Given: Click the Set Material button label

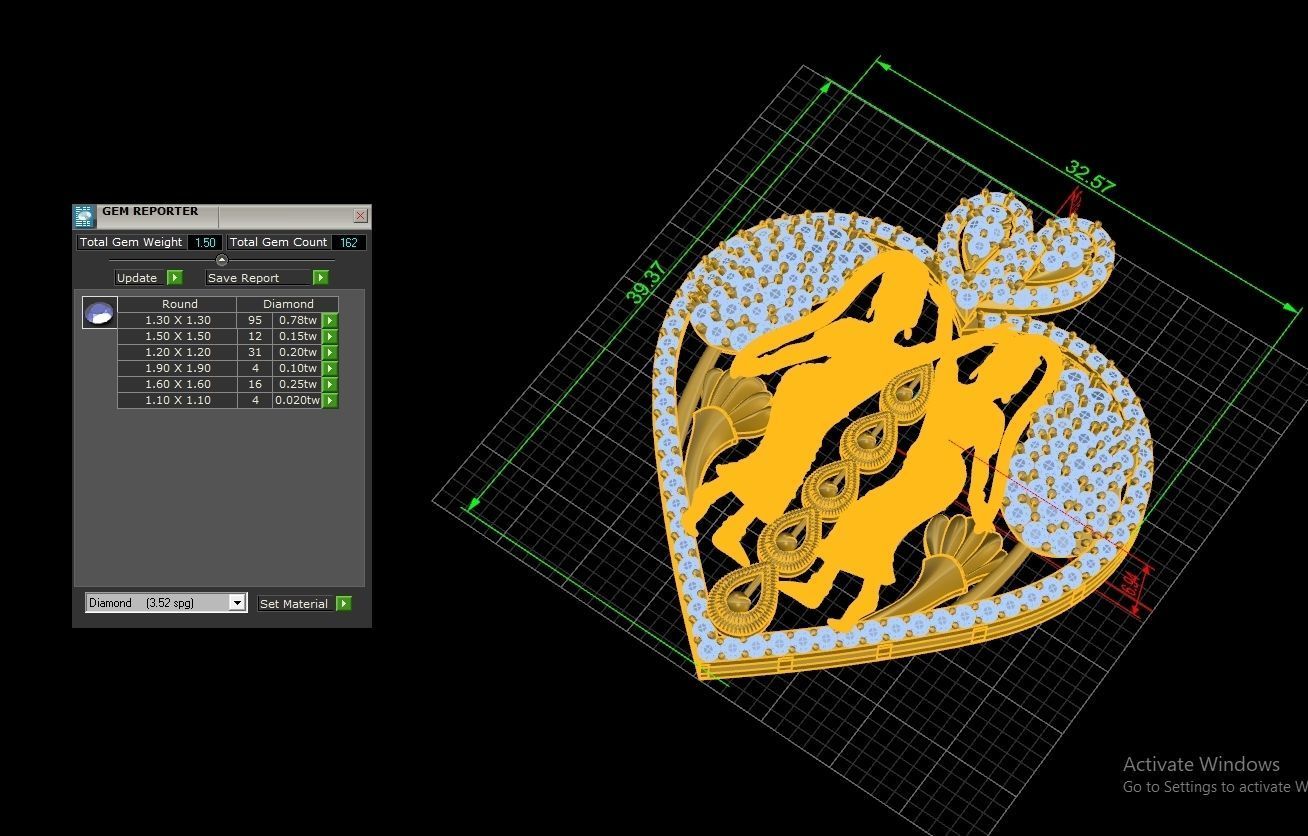Looking at the screenshot, I should (x=294, y=604).
